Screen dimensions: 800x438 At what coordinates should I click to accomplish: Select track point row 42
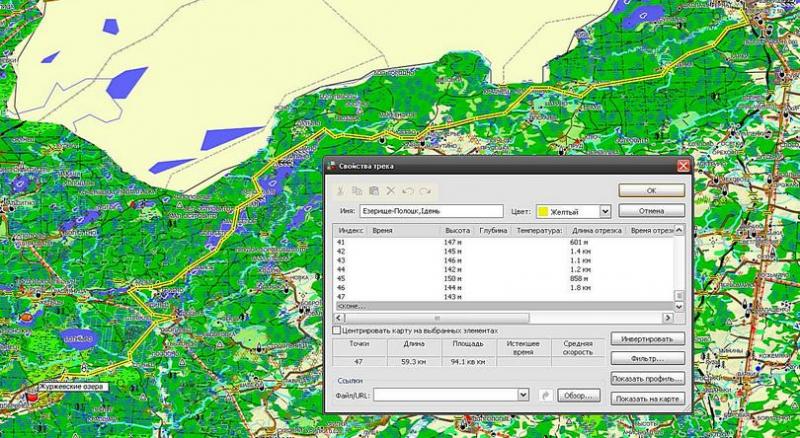[504, 251]
